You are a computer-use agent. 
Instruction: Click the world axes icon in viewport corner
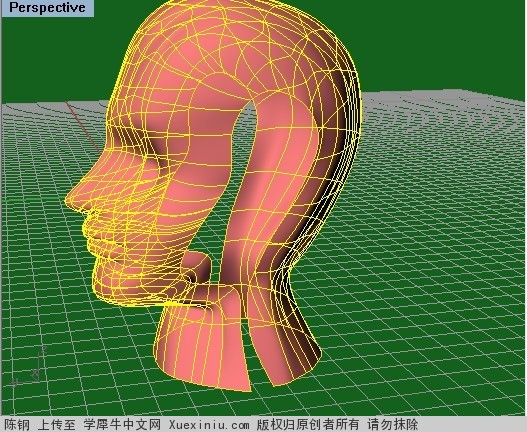tap(29, 367)
